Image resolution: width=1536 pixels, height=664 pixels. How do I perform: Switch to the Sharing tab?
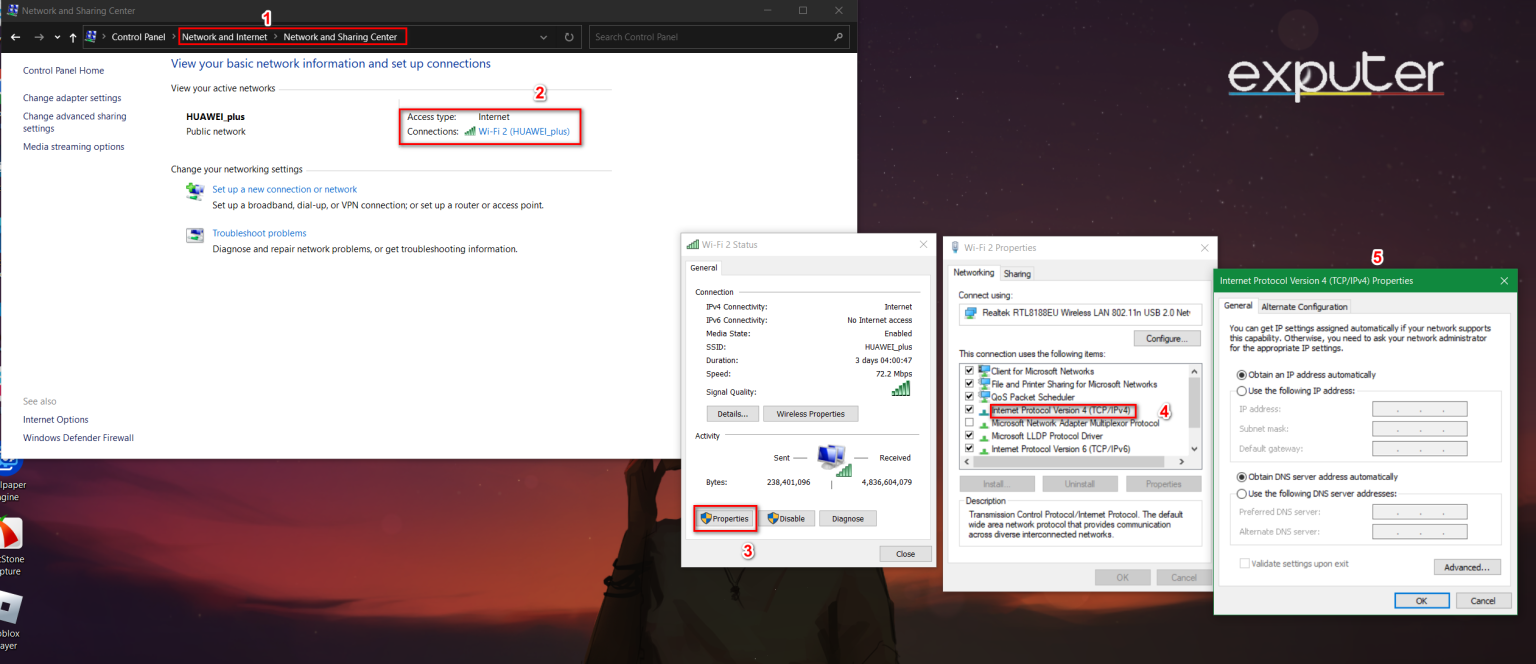(x=1017, y=272)
